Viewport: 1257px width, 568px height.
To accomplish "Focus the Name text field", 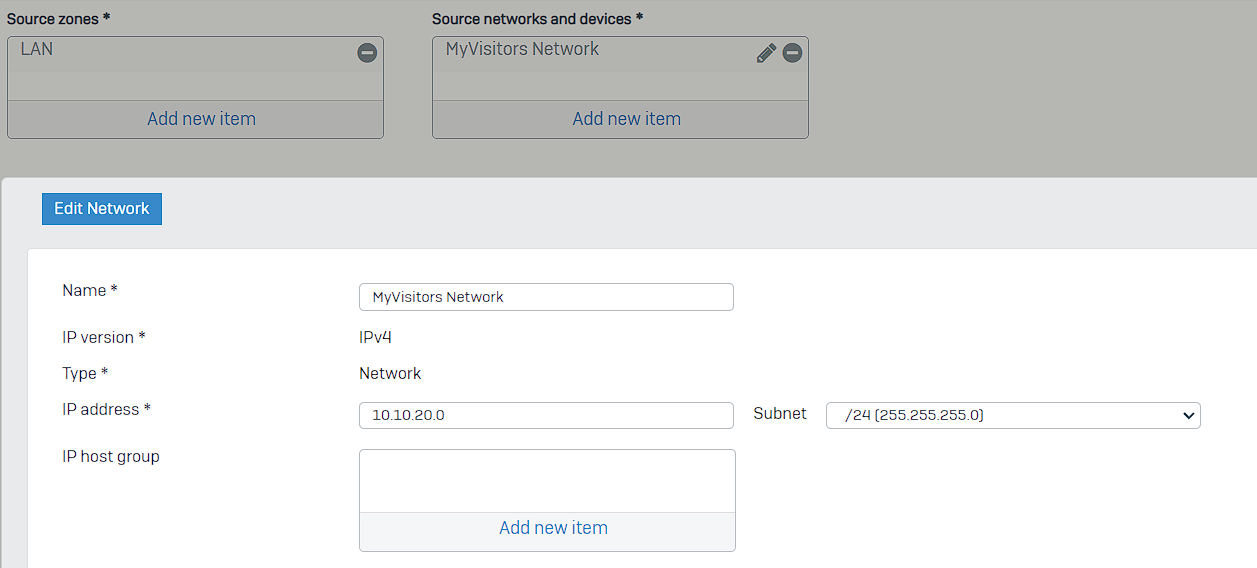I will click(546, 297).
